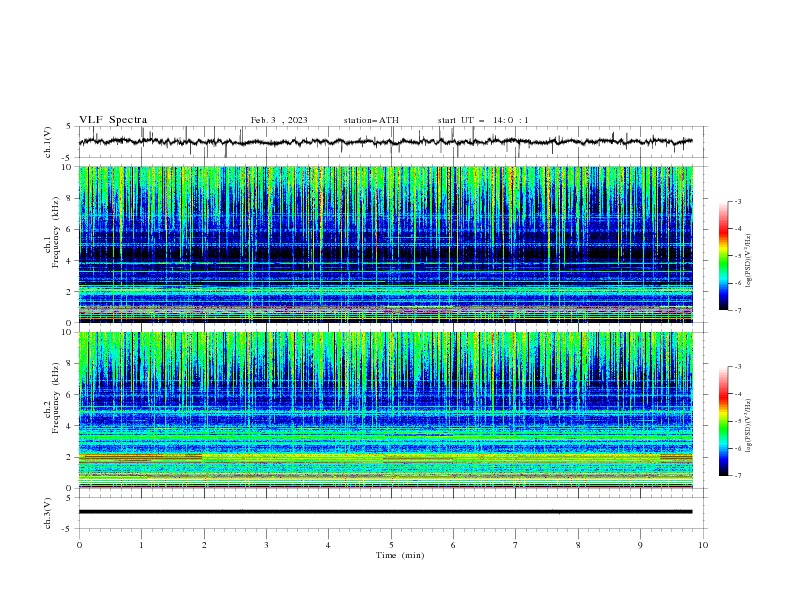Image resolution: width=792 pixels, height=612 pixels.
Task: Click the "Time (min)" axis label
Action: tap(400, 555)
